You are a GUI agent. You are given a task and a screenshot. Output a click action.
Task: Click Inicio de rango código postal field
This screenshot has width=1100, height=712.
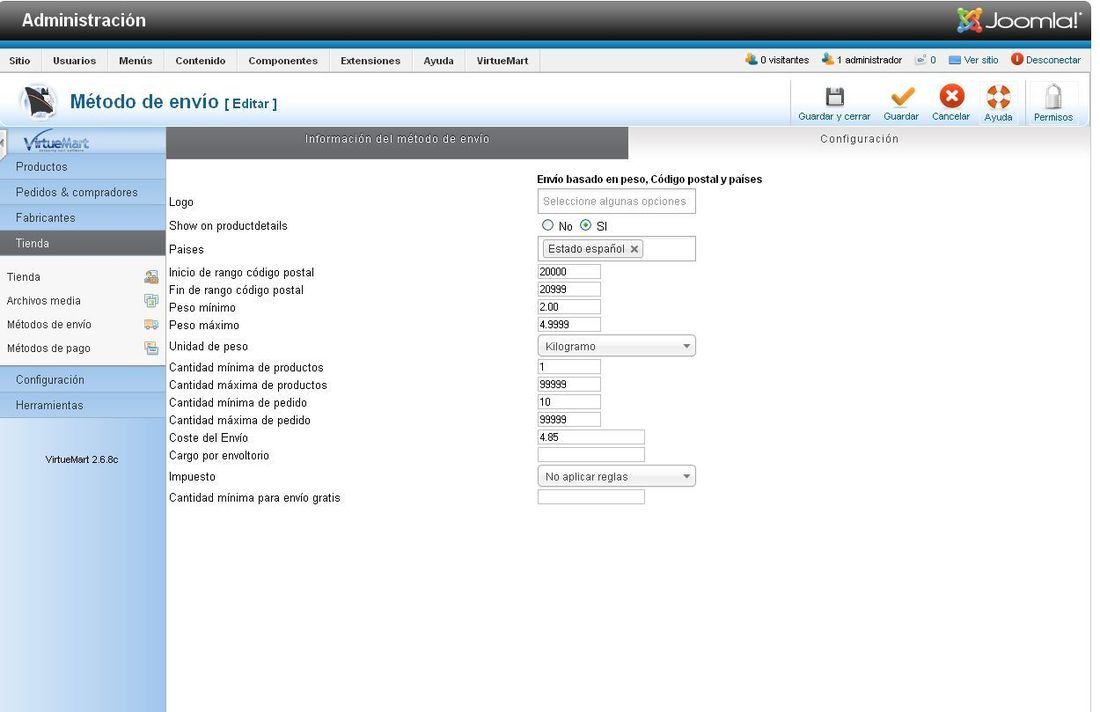(x=569, y=271)
